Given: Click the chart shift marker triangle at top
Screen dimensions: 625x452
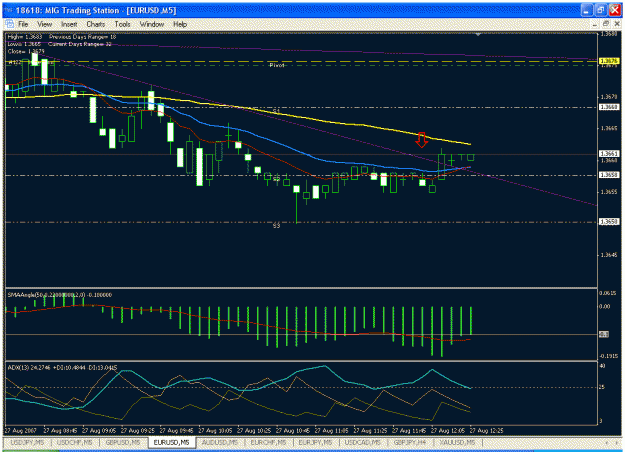Looking at the screenshot, I should point(478,35).
